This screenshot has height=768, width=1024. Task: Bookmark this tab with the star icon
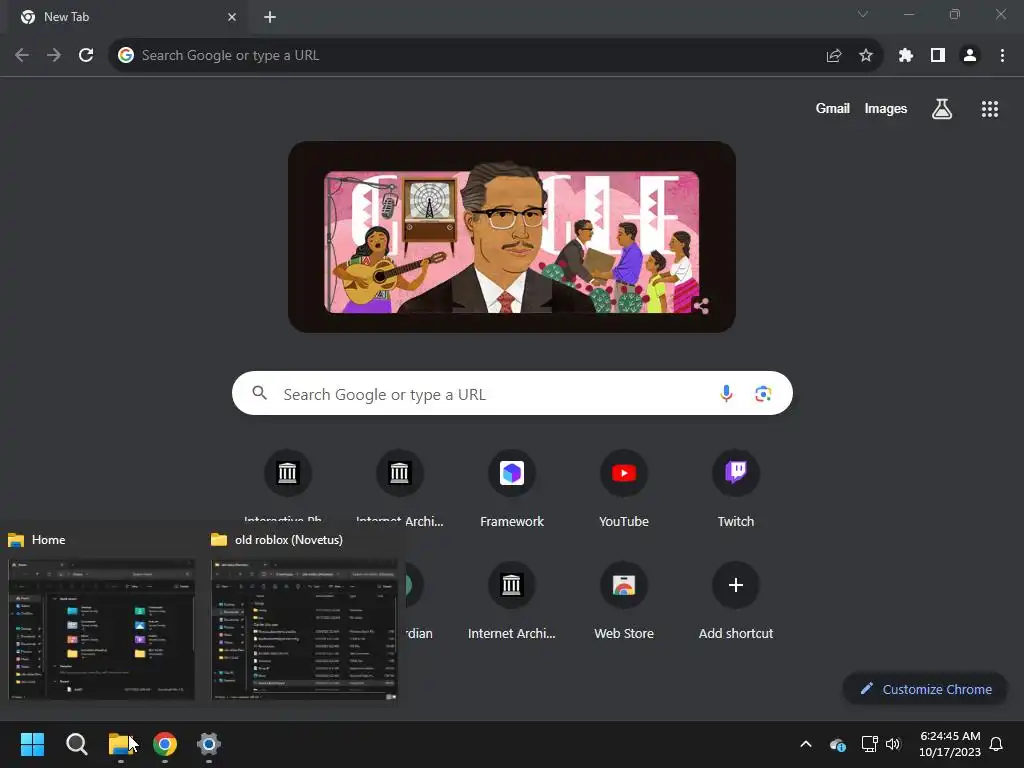(x=866, y=56)
